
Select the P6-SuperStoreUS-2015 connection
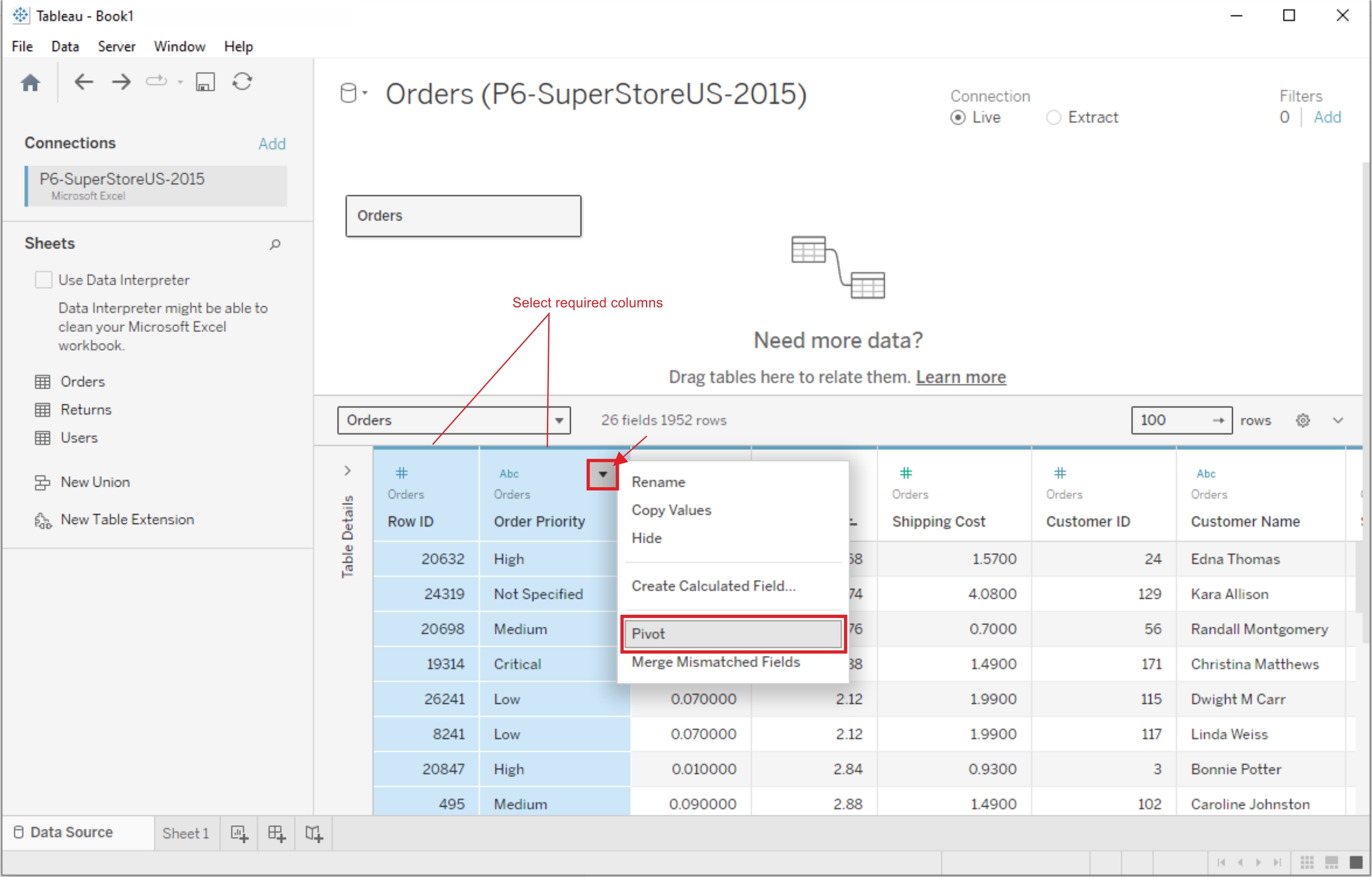(x=156, y=186)
